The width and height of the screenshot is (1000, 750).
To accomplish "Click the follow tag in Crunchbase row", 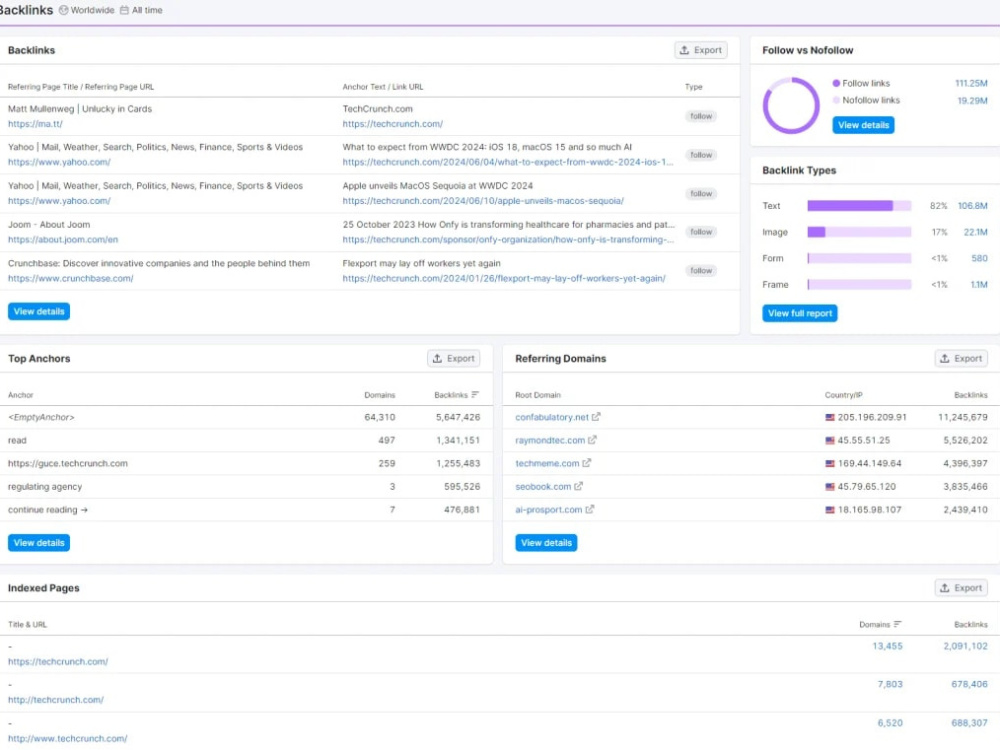I will pos(701,270).
